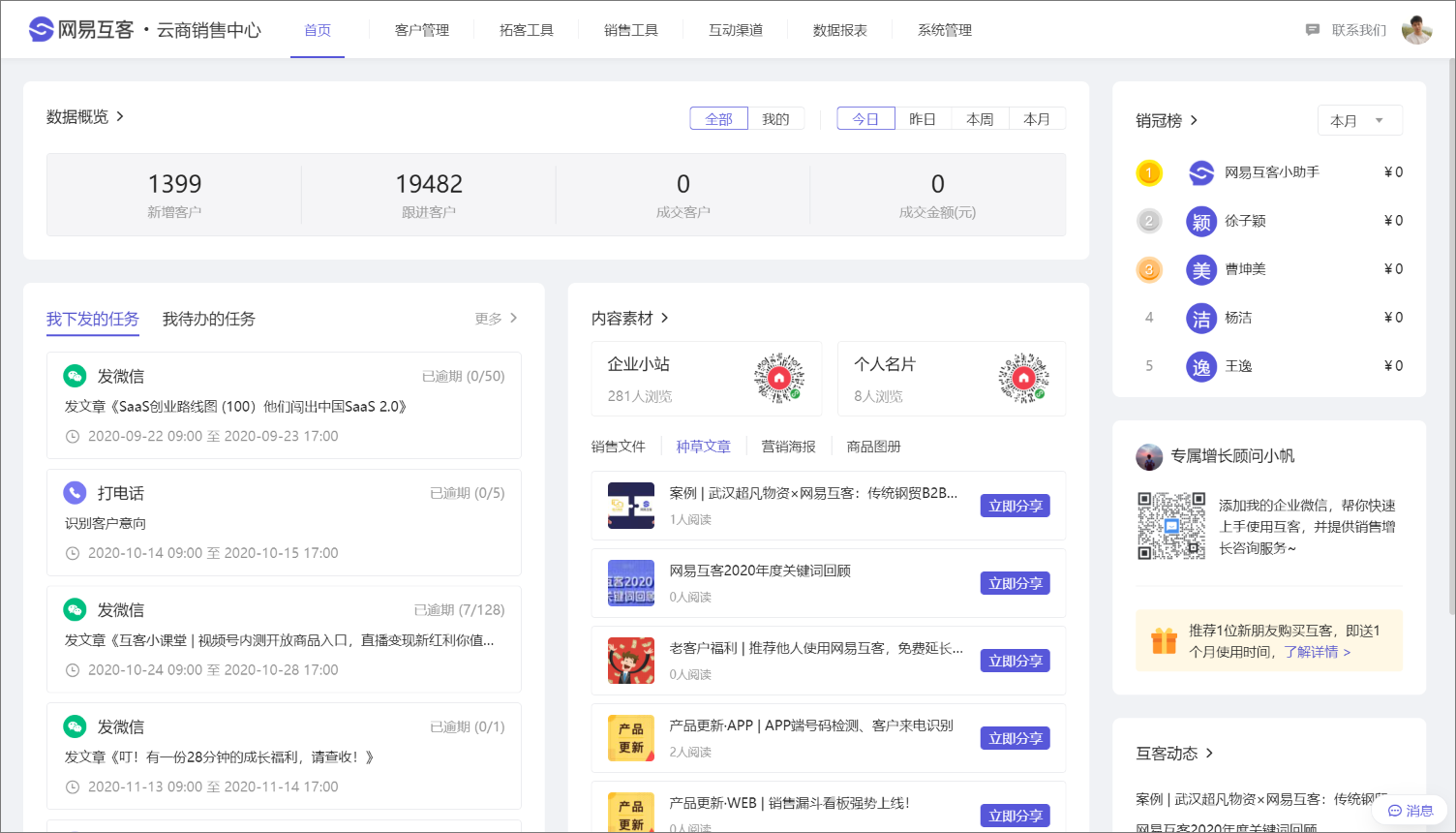Switch to 我待办的任务 tab
The height and width of the screenshot is (833, 1456).
(x=209, y=319)
